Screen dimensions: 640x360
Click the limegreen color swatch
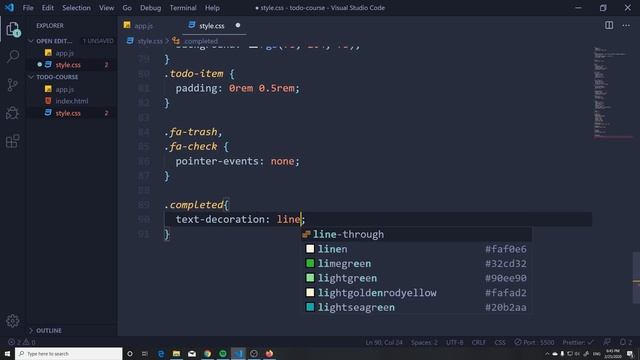(310, 264)
